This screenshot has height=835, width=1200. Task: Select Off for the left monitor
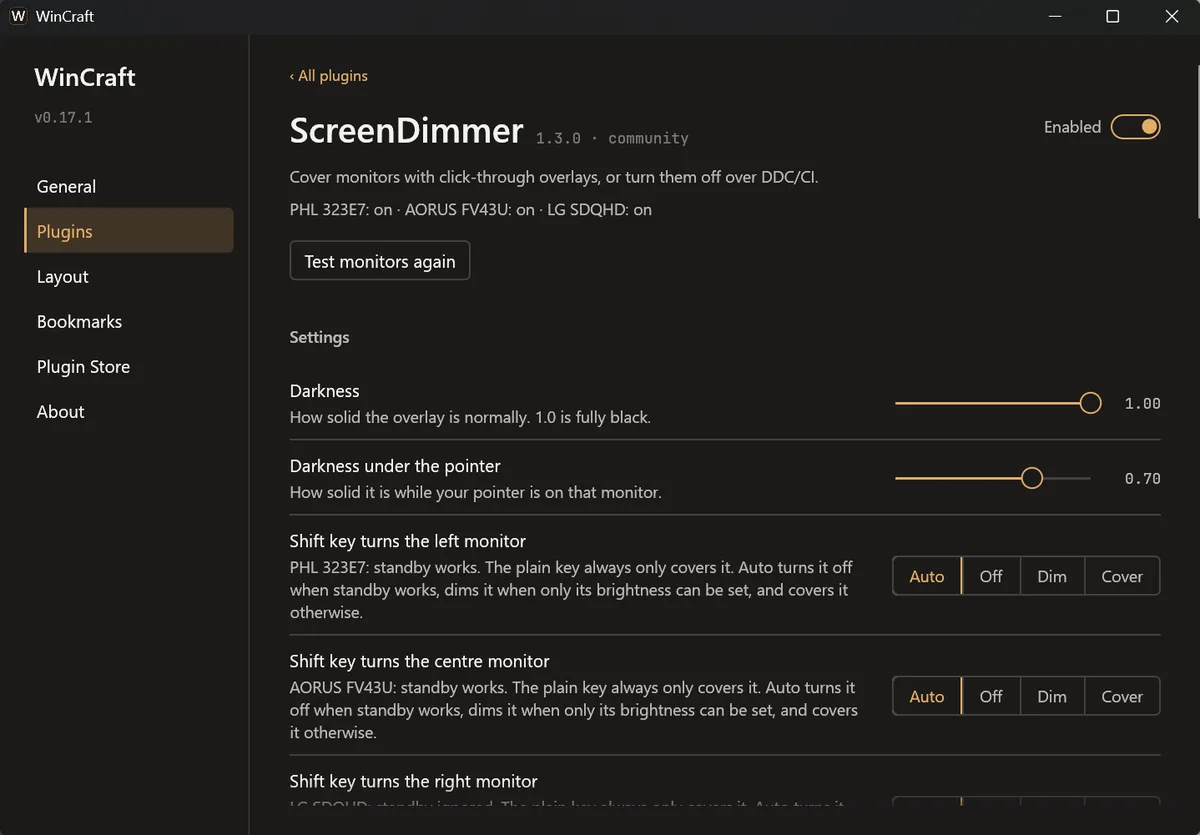[991, 576]
